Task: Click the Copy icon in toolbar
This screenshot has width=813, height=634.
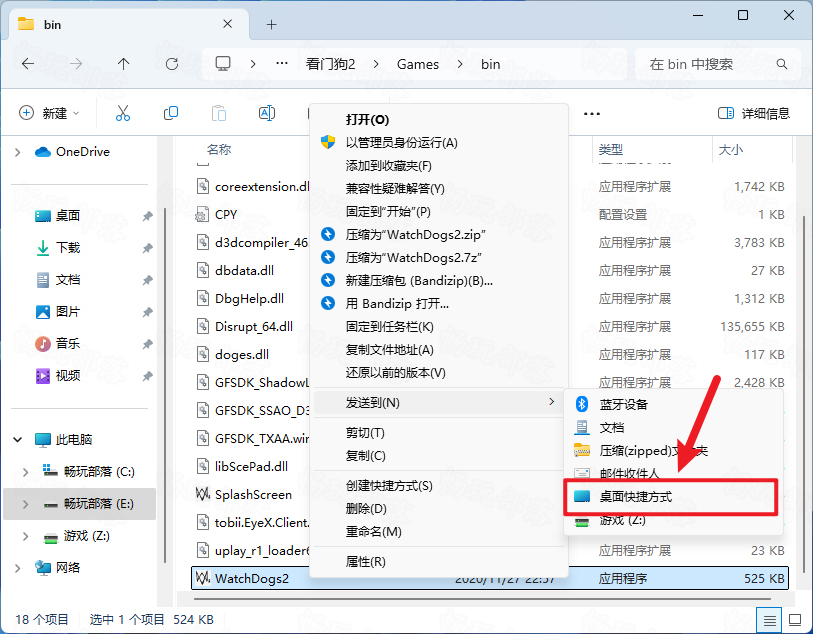Action: click(171, 113)
